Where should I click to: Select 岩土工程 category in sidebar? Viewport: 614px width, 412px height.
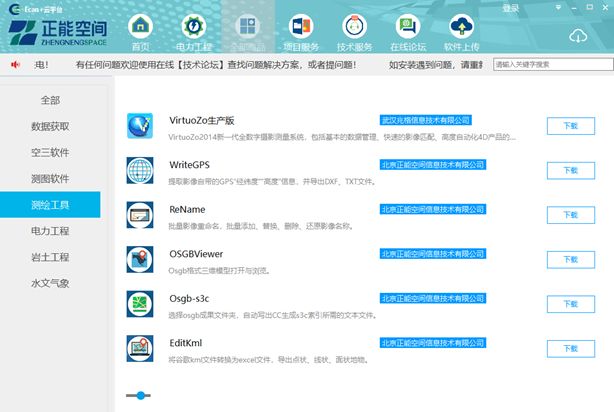[50, 257]
